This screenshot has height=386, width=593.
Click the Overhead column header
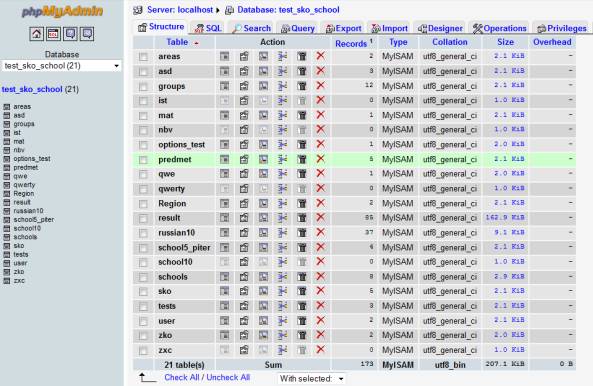coord(552,42)
